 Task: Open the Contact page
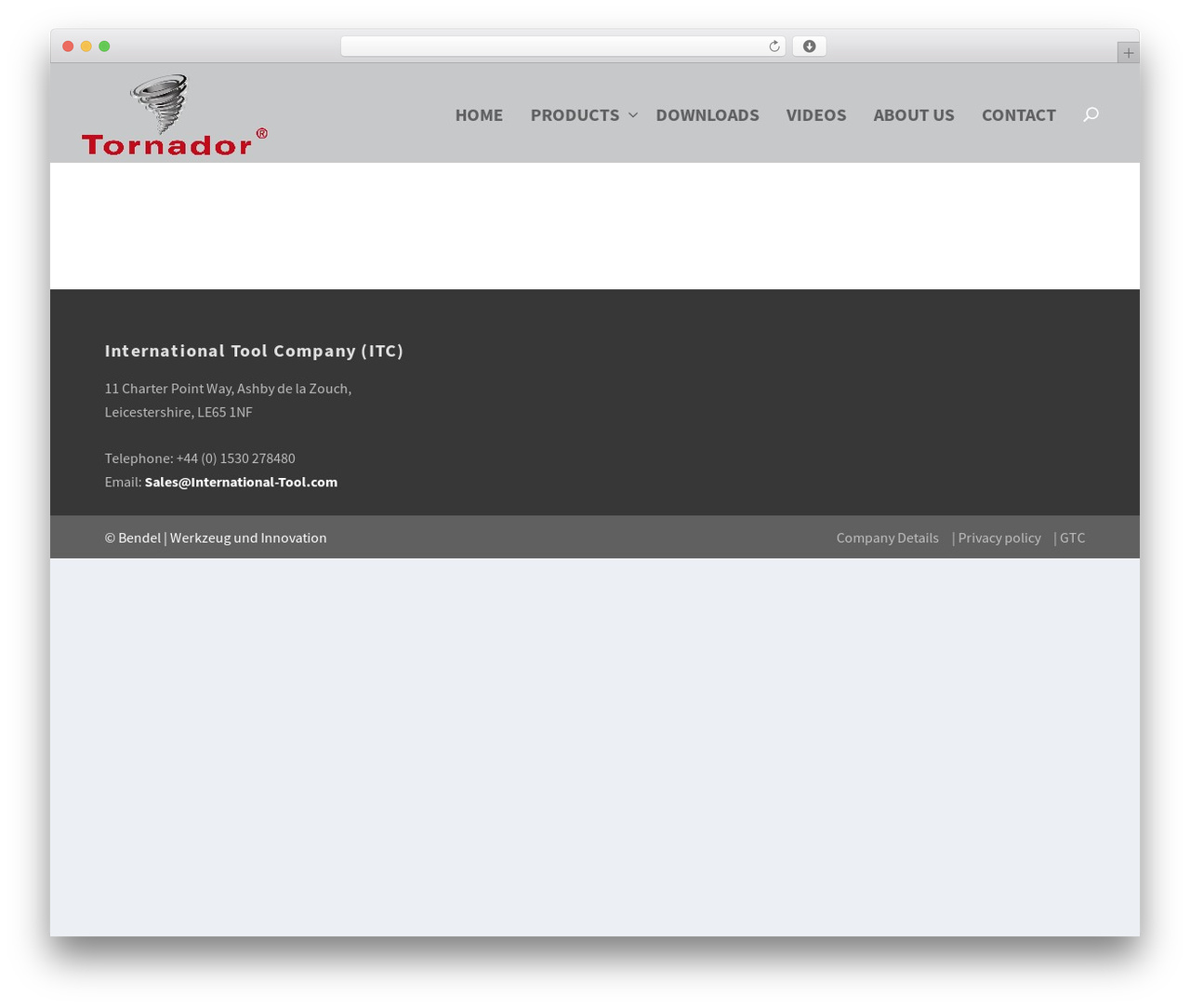pyautogui.click(x=1019, y=114)
